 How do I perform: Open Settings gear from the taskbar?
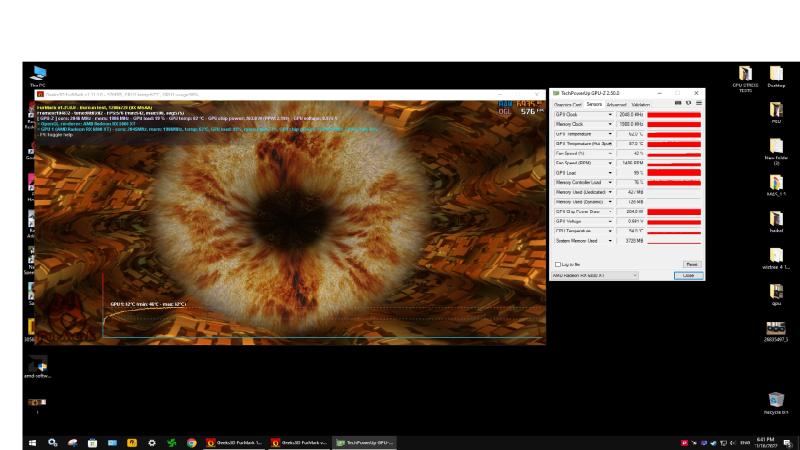(x=151, y=442)
